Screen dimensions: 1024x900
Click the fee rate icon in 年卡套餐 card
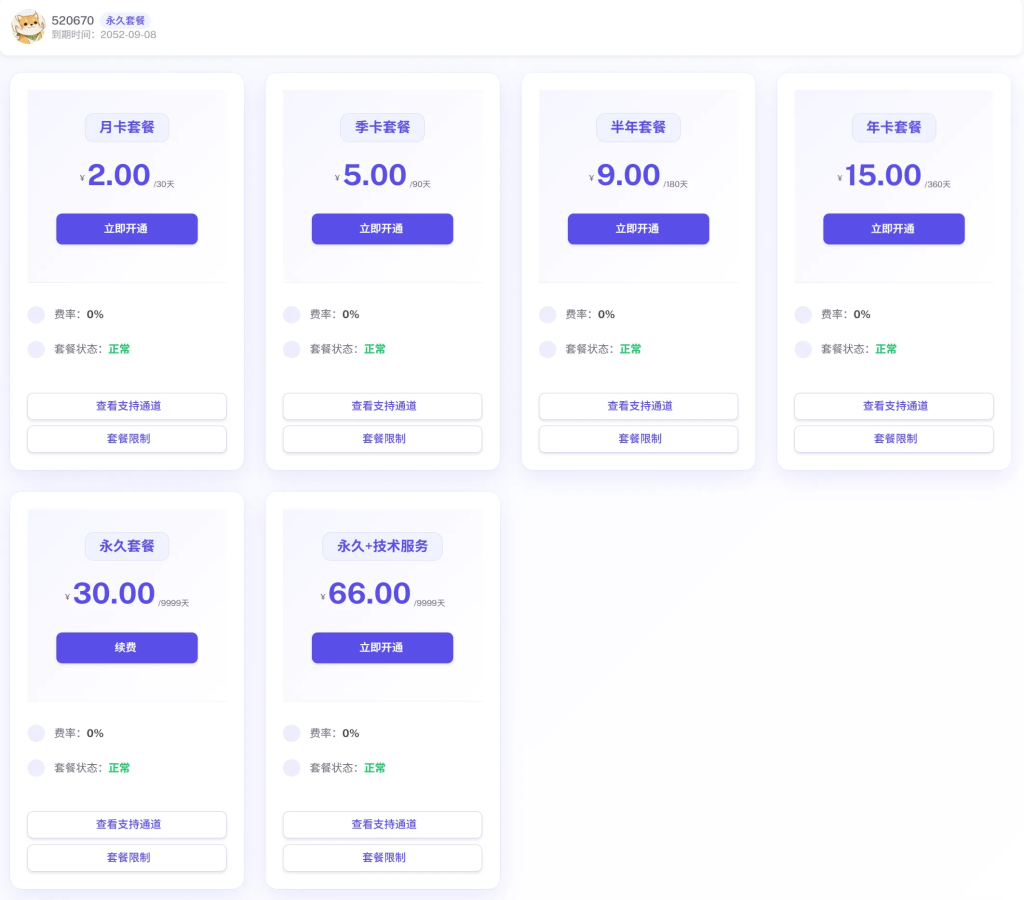[x=803, y=315]
